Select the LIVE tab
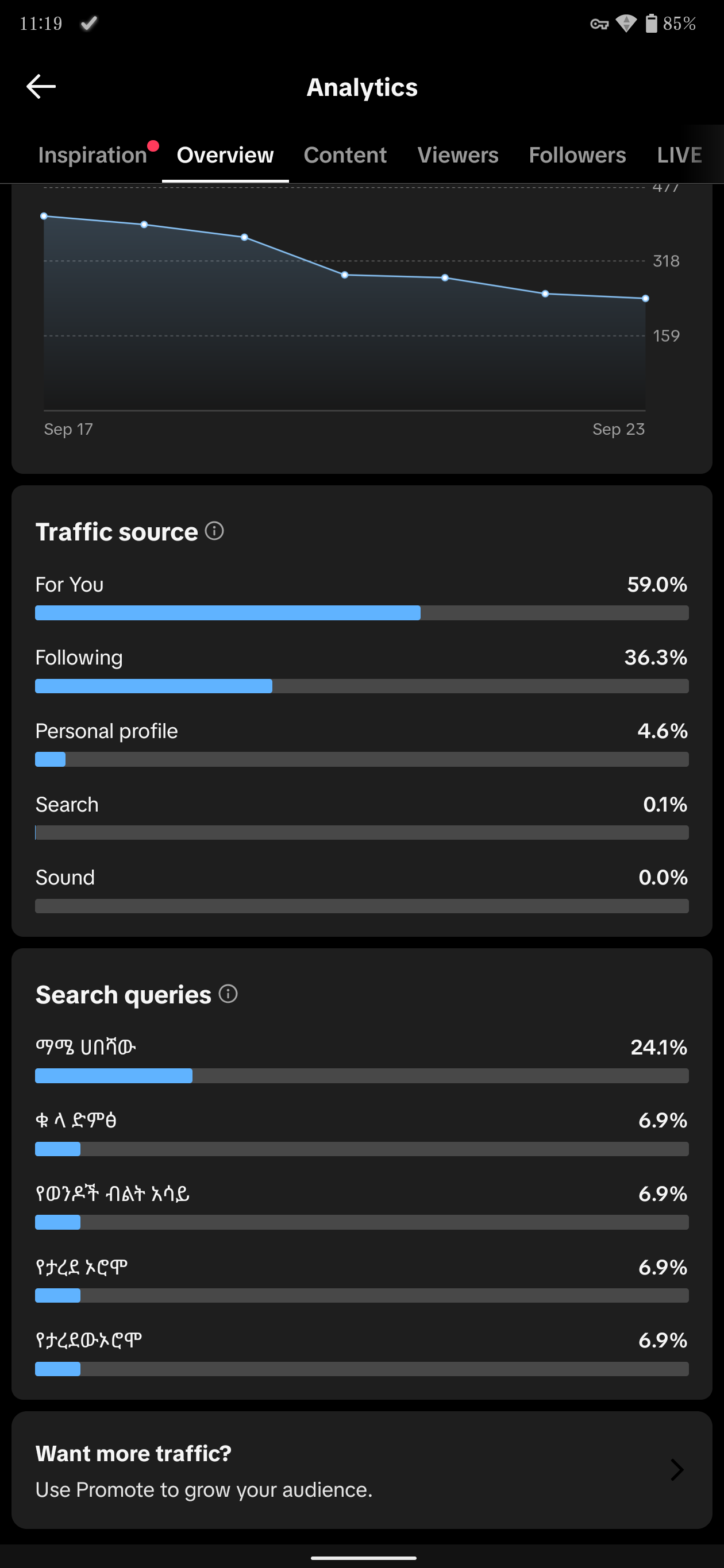The width and height of the screenshot is (724, 1568). point(680,155)
